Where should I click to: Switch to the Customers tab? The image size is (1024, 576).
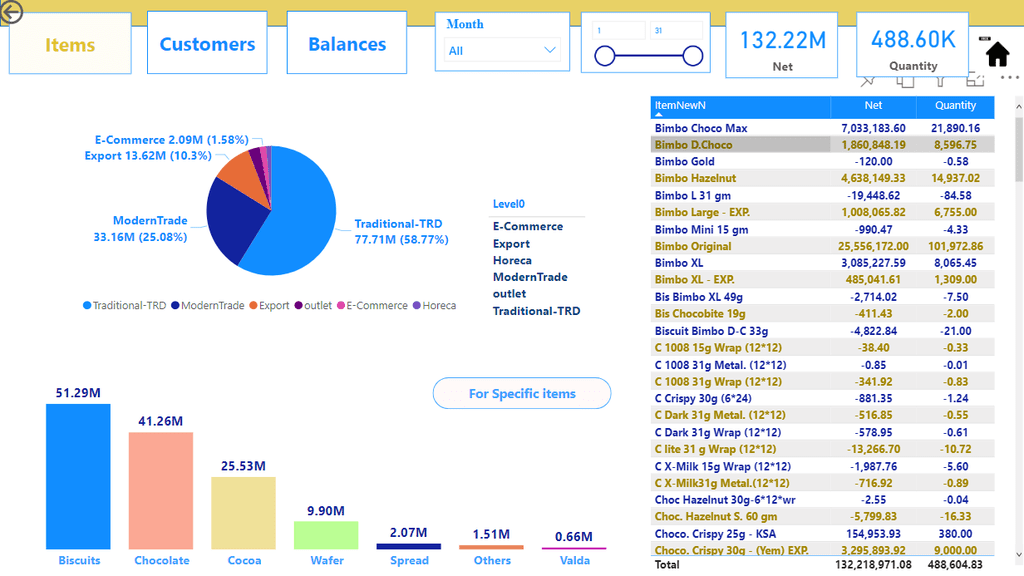tap(207, 44)
